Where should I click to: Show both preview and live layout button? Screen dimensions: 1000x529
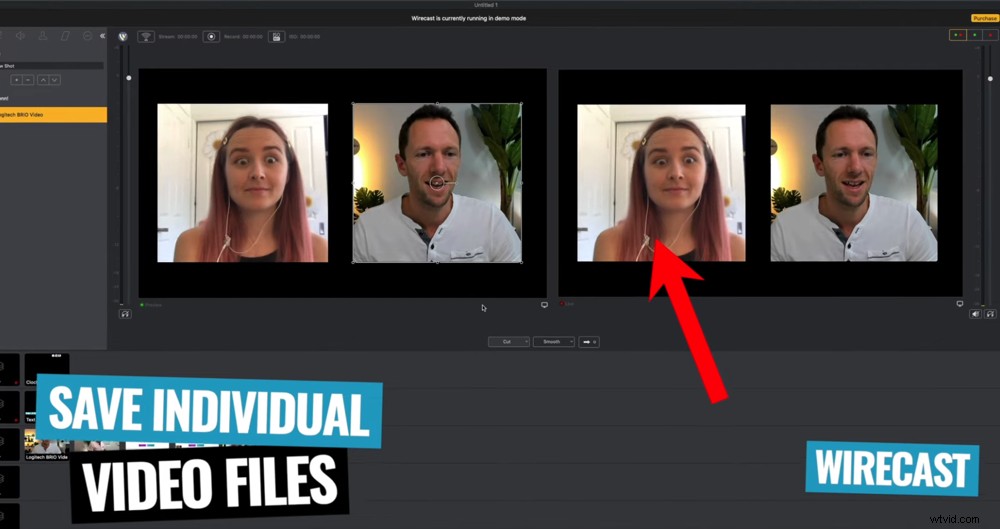coord(957,36)
